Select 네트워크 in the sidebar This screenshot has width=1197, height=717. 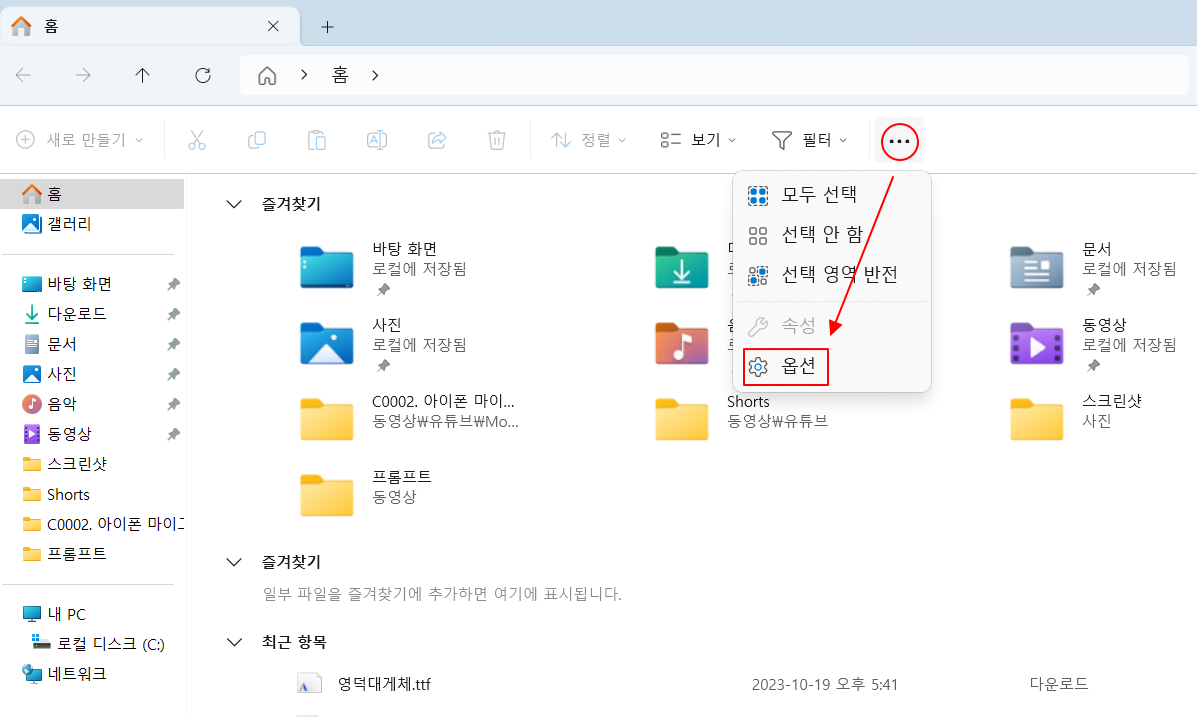click(92, 673)
